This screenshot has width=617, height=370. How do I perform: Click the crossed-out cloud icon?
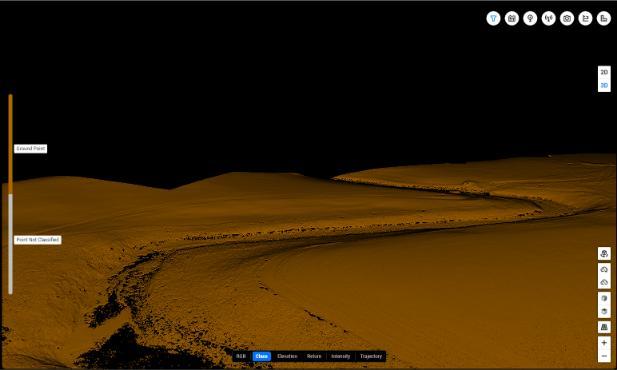pos(604,282)
